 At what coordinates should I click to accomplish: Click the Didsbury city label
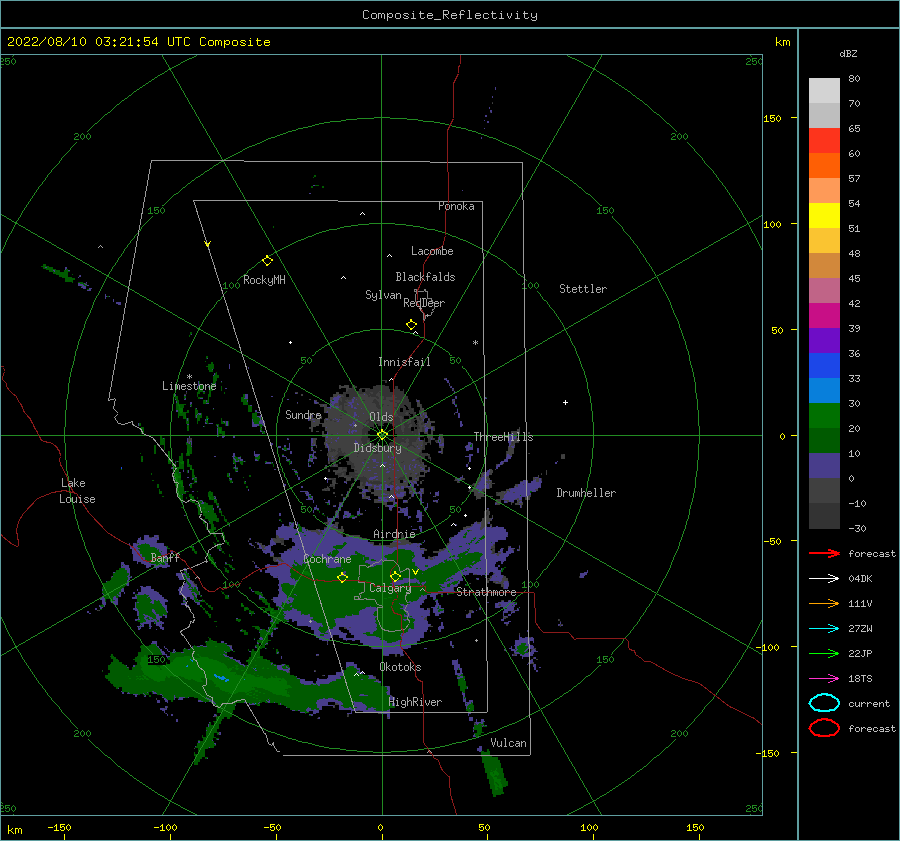[x=377, y=448]
